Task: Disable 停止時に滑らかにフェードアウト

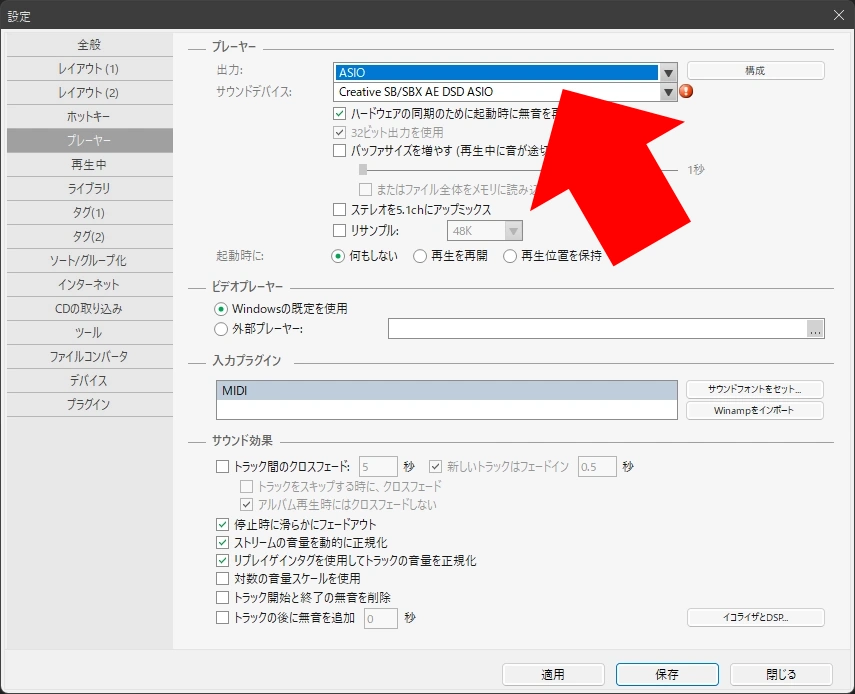Action: [x=220, y=522]
